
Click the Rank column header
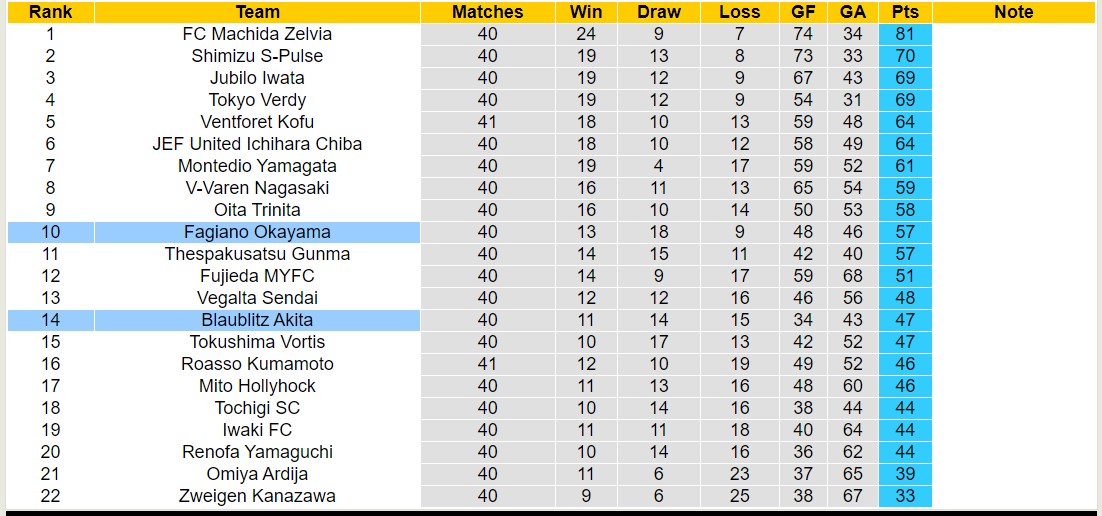[x=50, y=12]
